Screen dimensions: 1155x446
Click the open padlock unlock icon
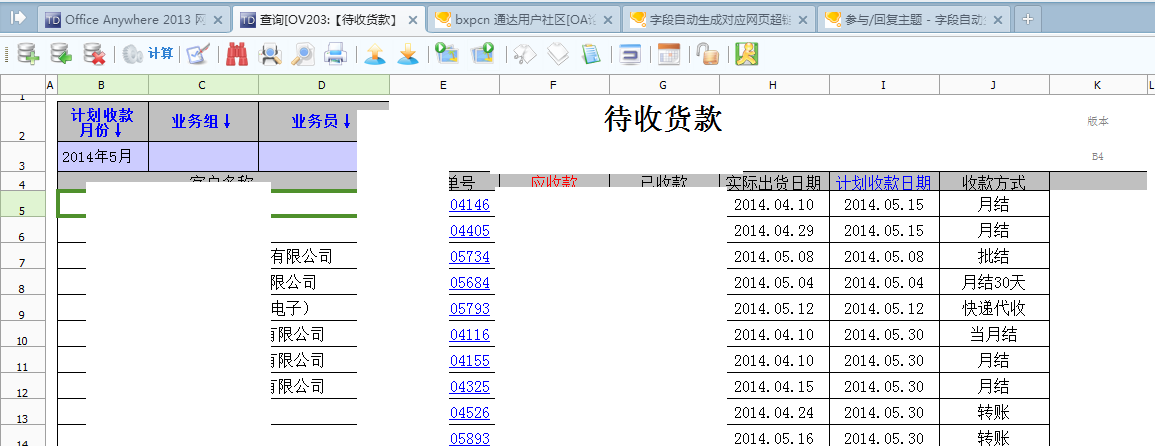coord(708,53)
